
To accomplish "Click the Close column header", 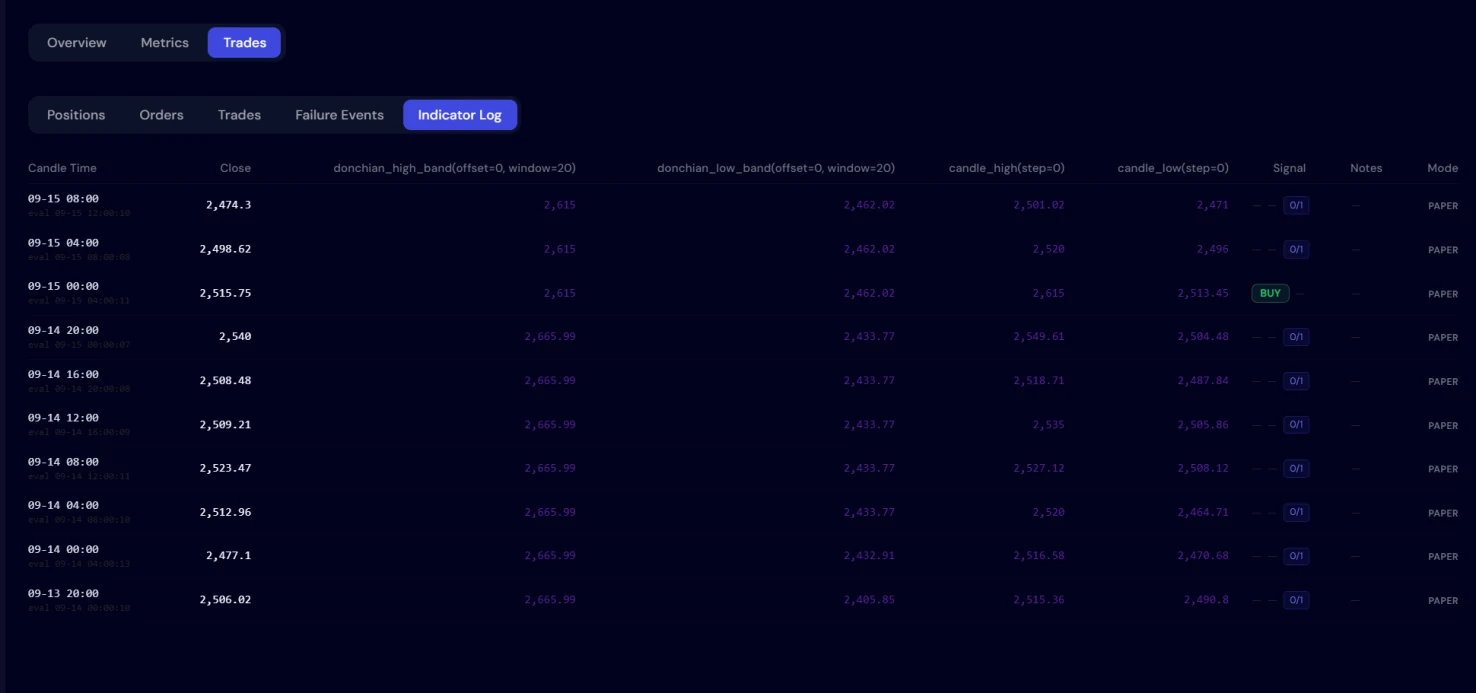I will click(x=235, y=168).
